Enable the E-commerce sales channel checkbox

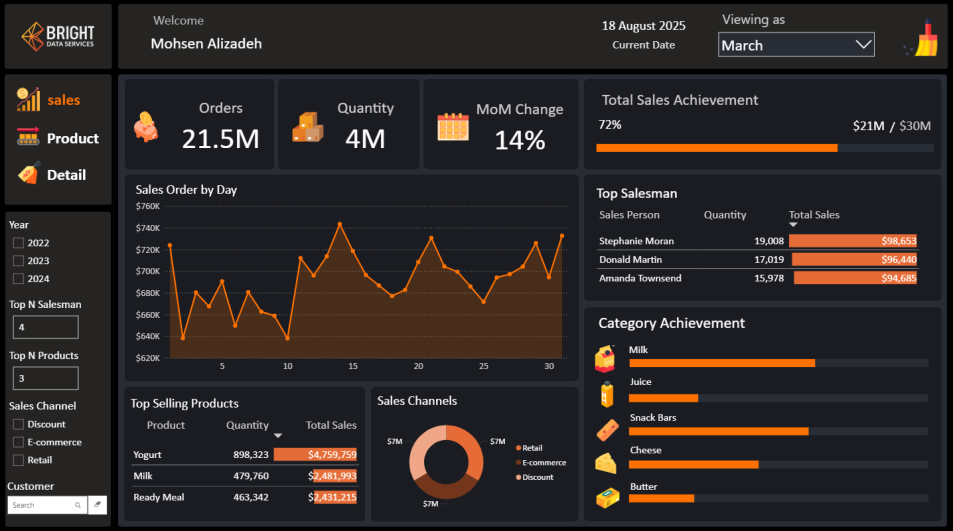18,443
